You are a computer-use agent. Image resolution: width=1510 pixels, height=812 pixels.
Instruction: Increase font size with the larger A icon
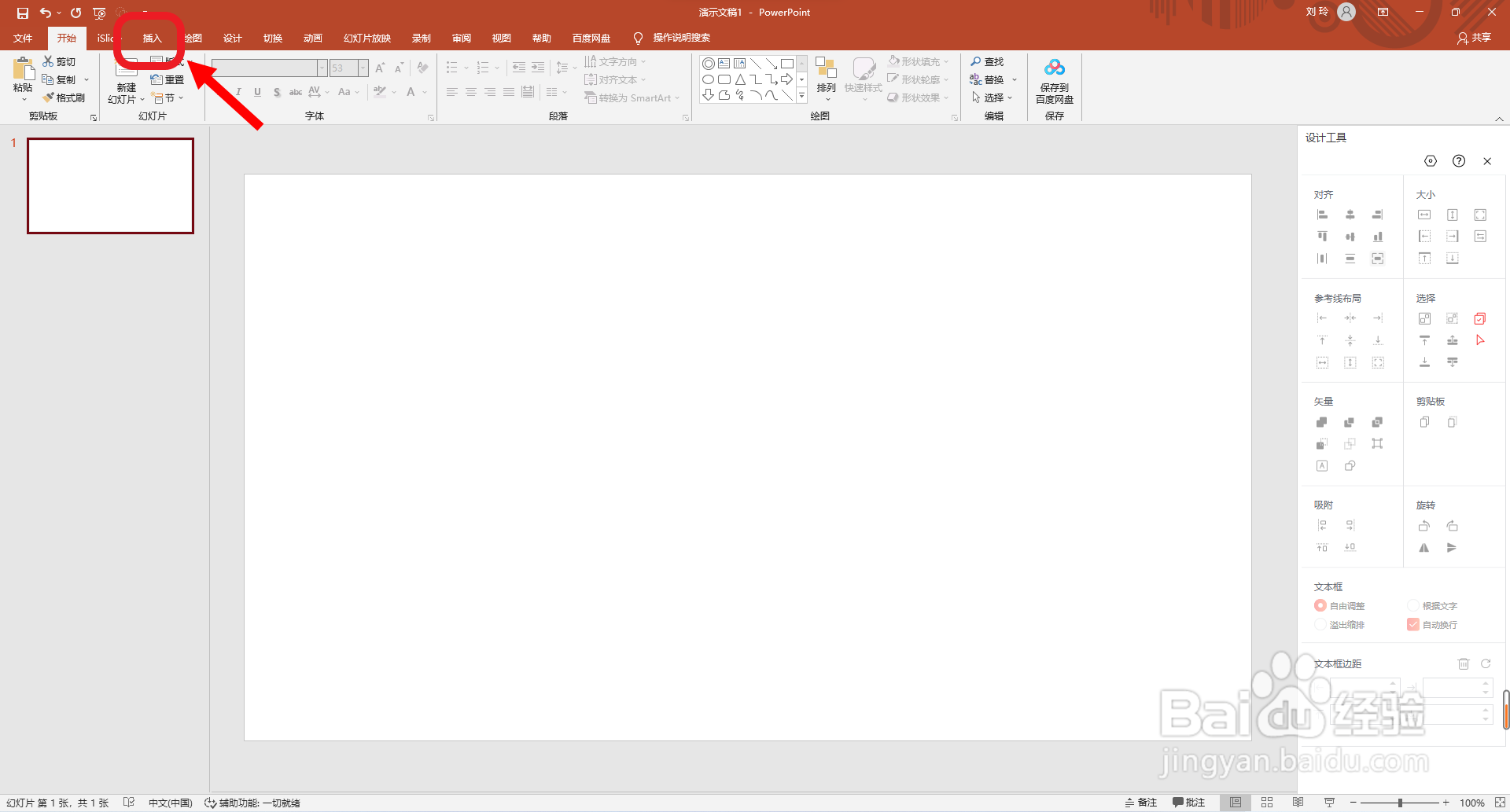pos(381,68)
